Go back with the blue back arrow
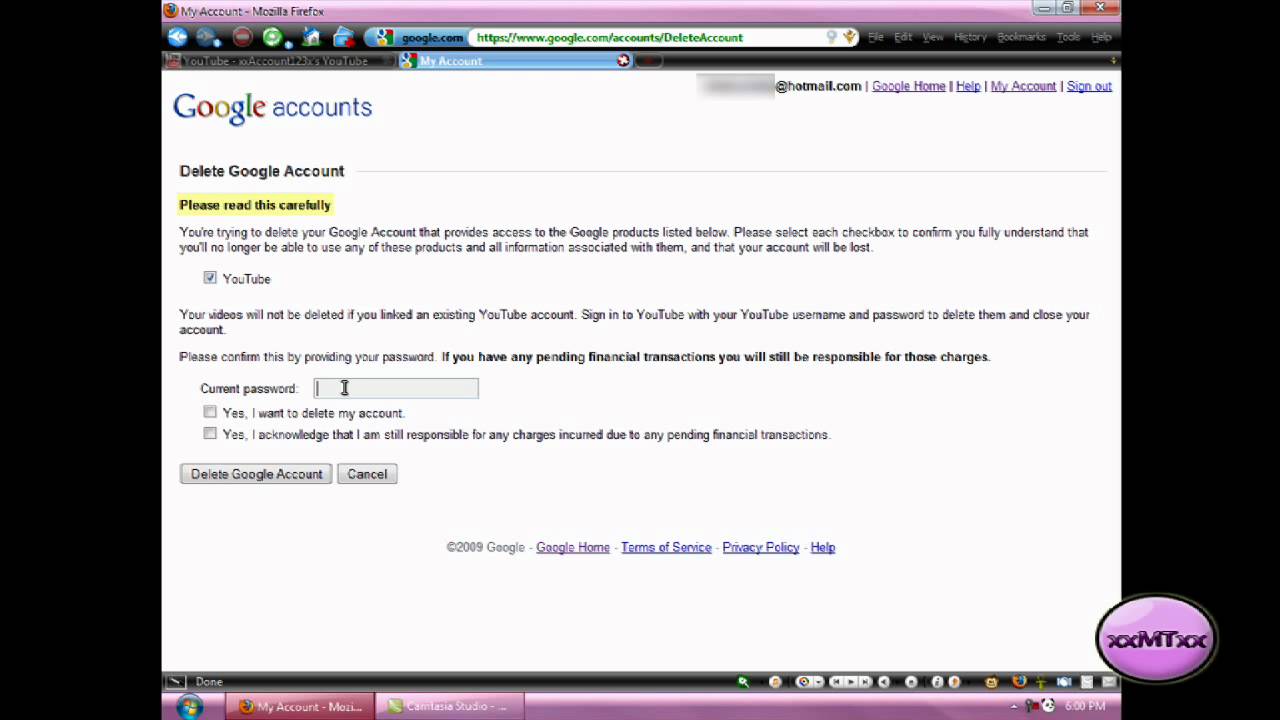This screenshot has height=720, width=1280. [x=177, y=37]
